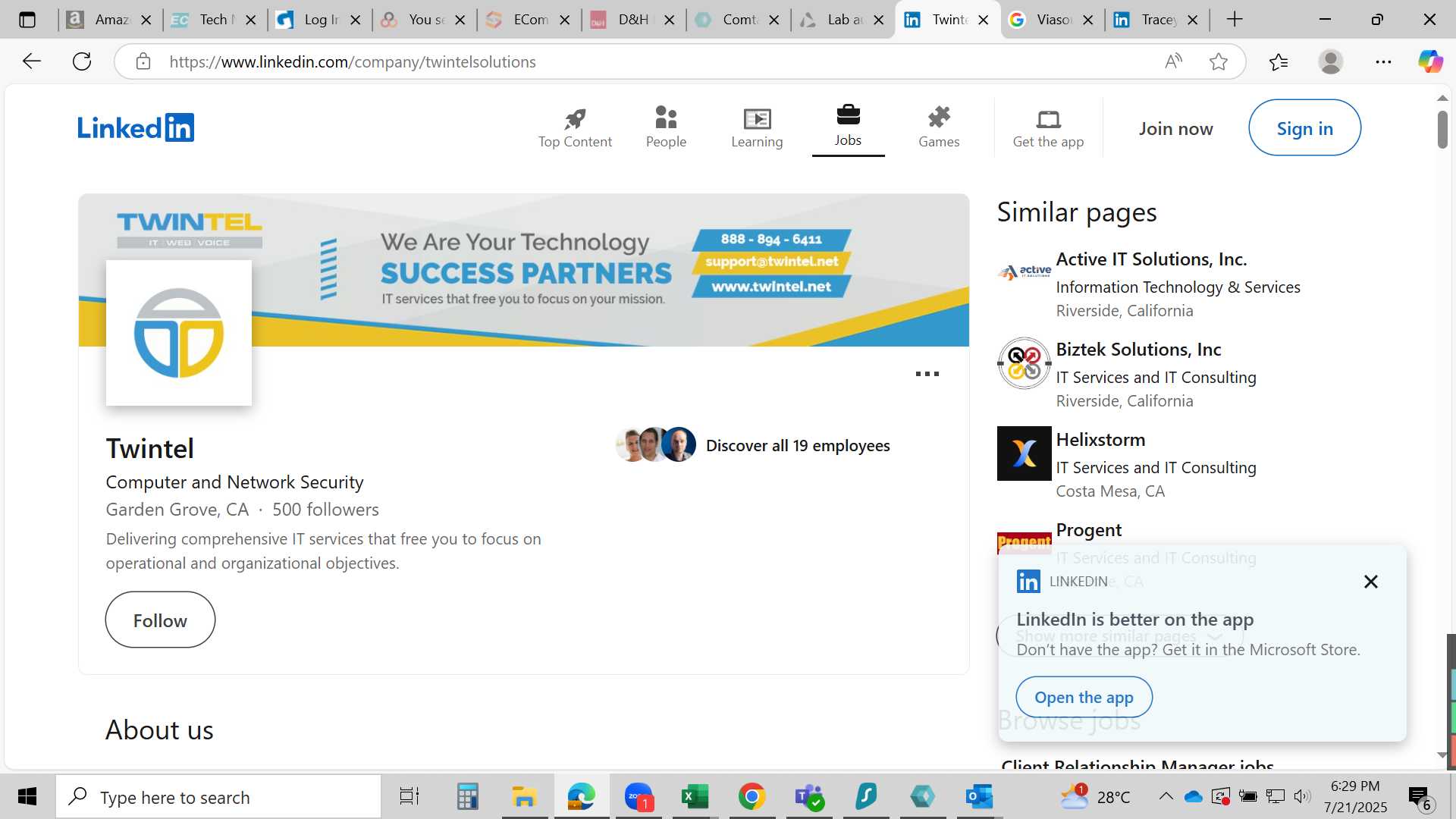View site information lock icon

143,61
